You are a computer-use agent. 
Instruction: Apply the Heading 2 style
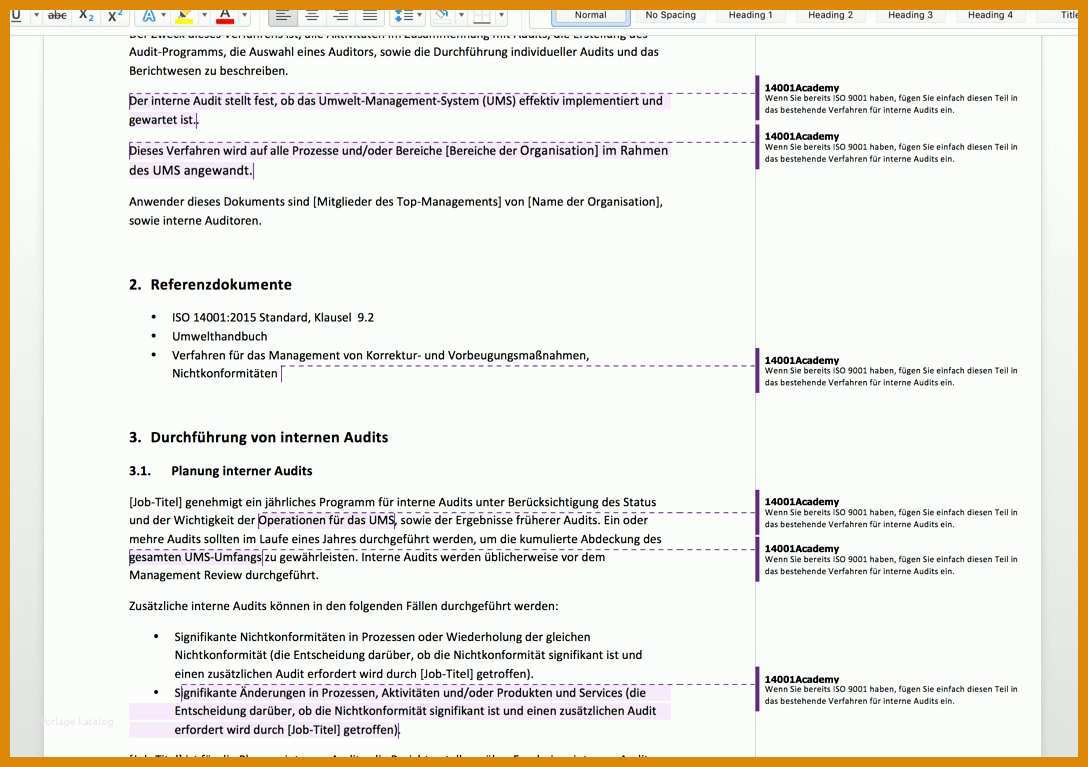pyautogui.click(x=831, y=15)
